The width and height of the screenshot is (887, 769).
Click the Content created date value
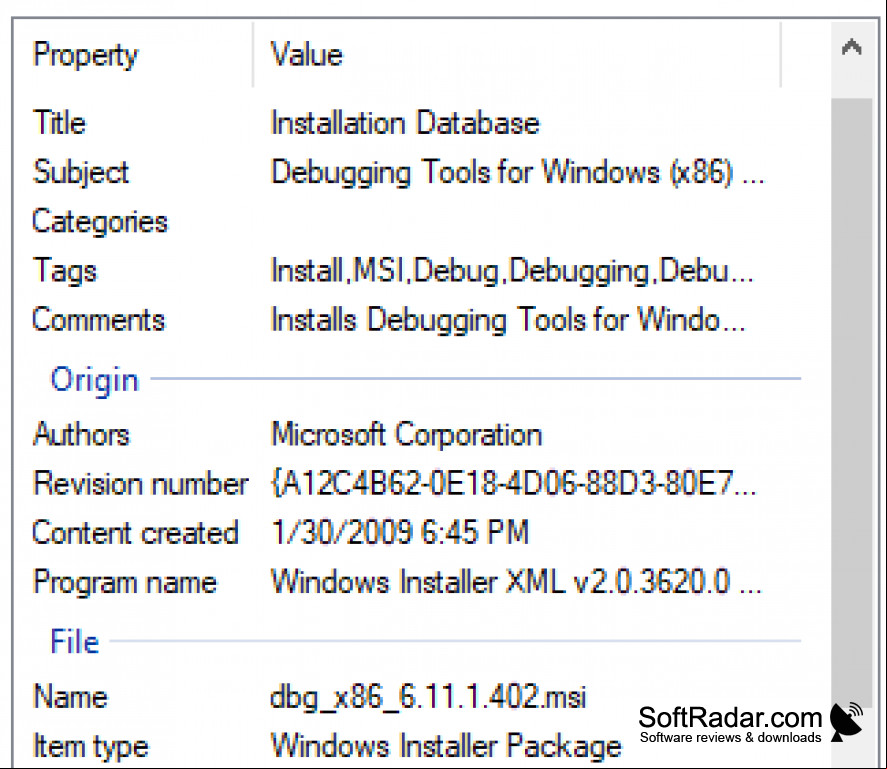point(400,532)
